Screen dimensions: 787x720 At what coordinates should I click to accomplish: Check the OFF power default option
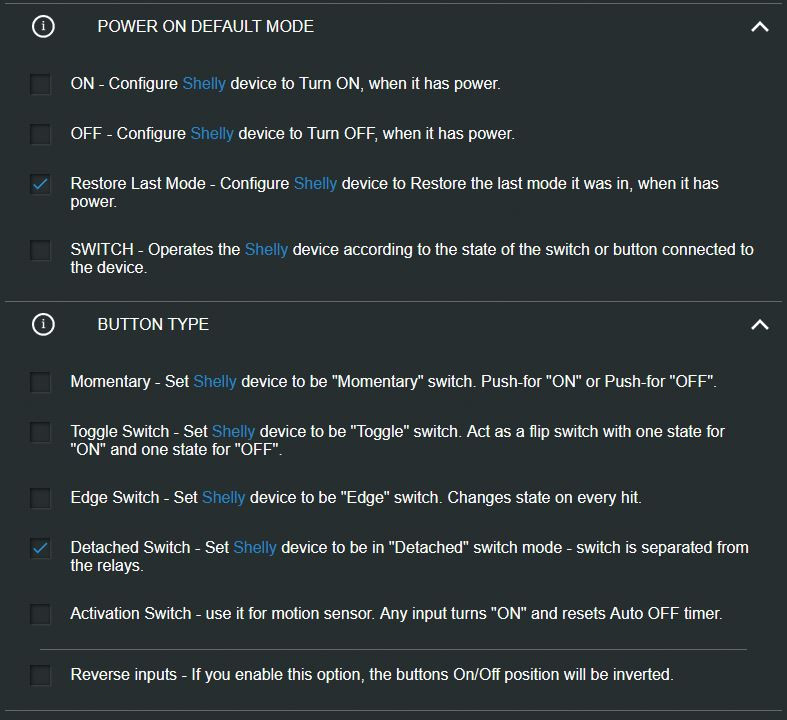coord(40,134)
